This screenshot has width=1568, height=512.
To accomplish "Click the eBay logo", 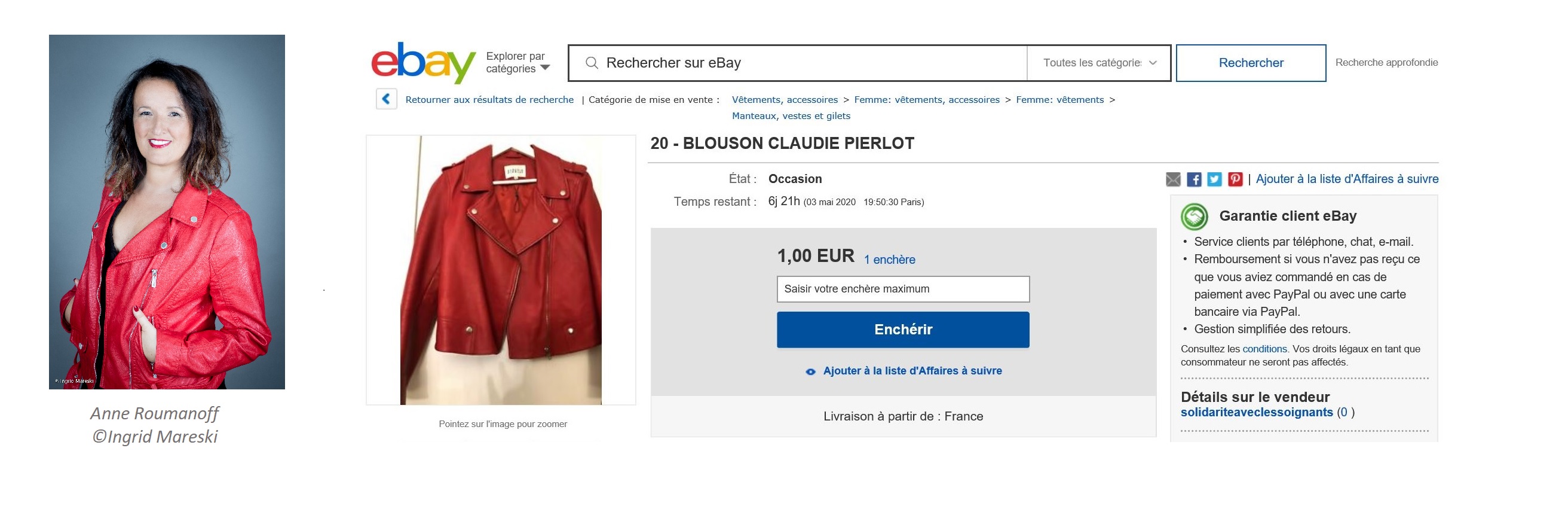I will tap(423, 63).
